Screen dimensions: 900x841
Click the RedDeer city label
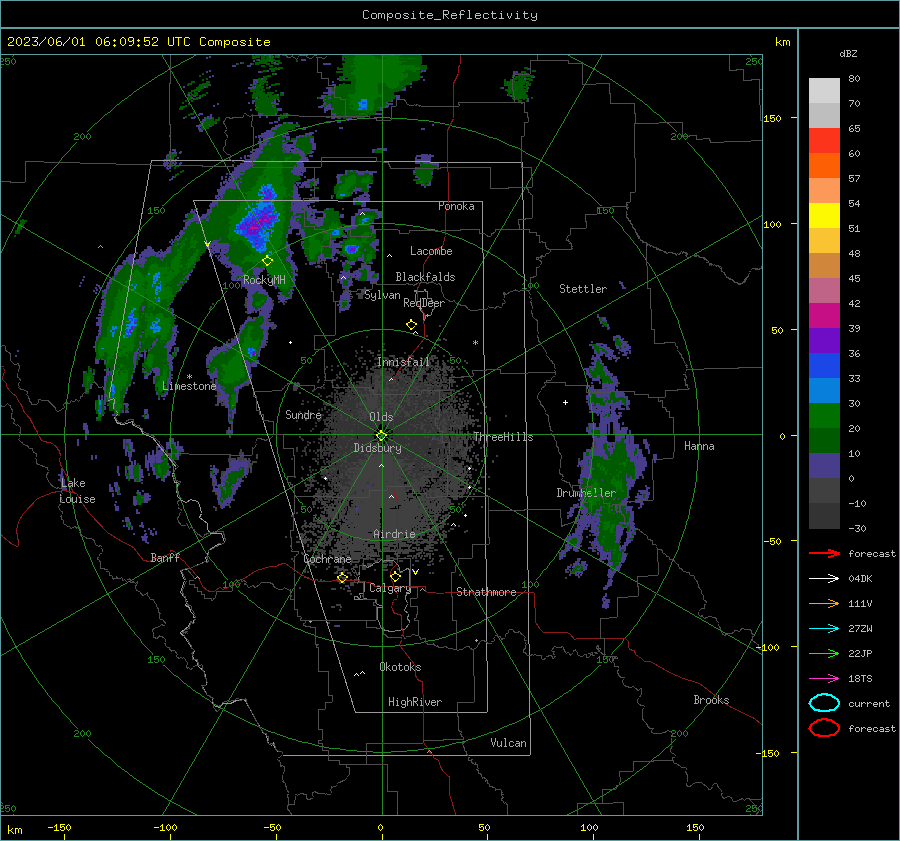(424, 303)
